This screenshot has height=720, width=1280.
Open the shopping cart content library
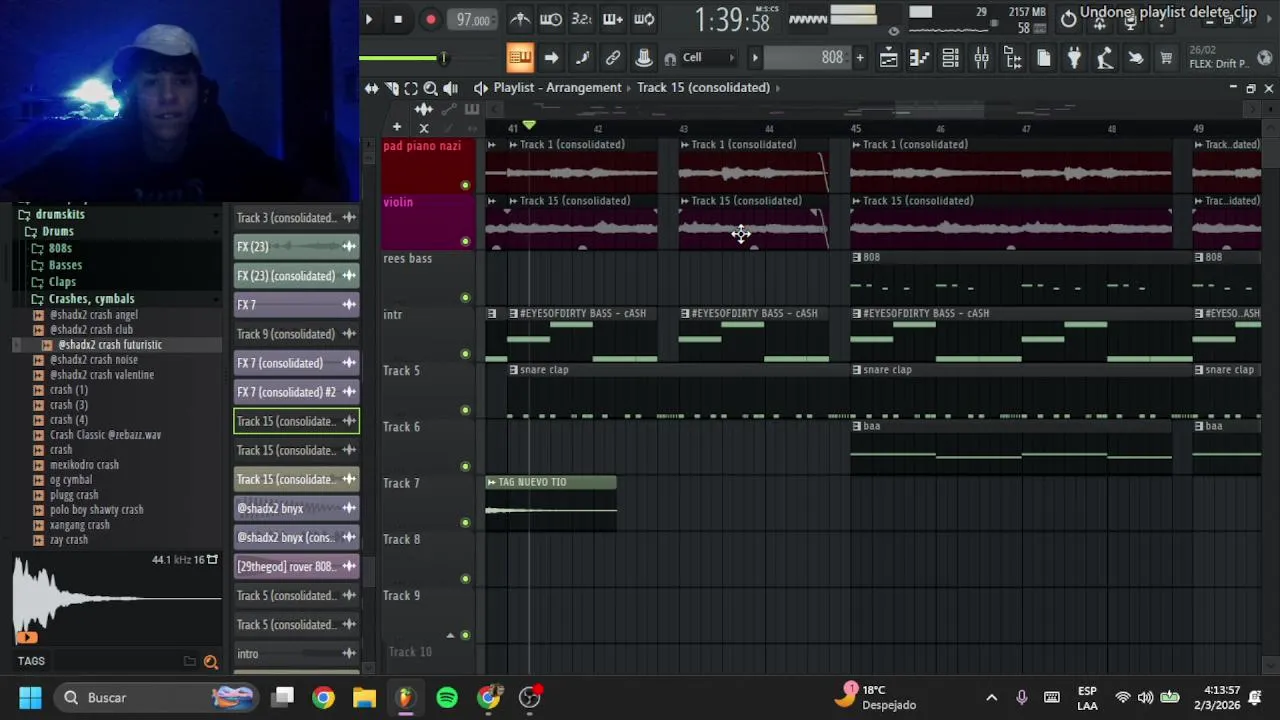(1166, 58)
